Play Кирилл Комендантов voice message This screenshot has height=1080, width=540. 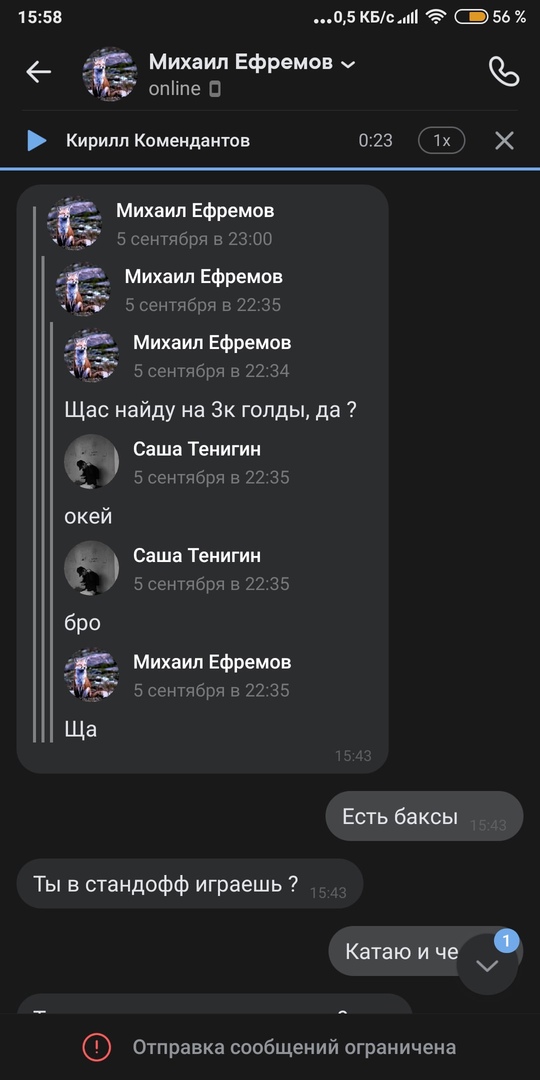point(37,141)
